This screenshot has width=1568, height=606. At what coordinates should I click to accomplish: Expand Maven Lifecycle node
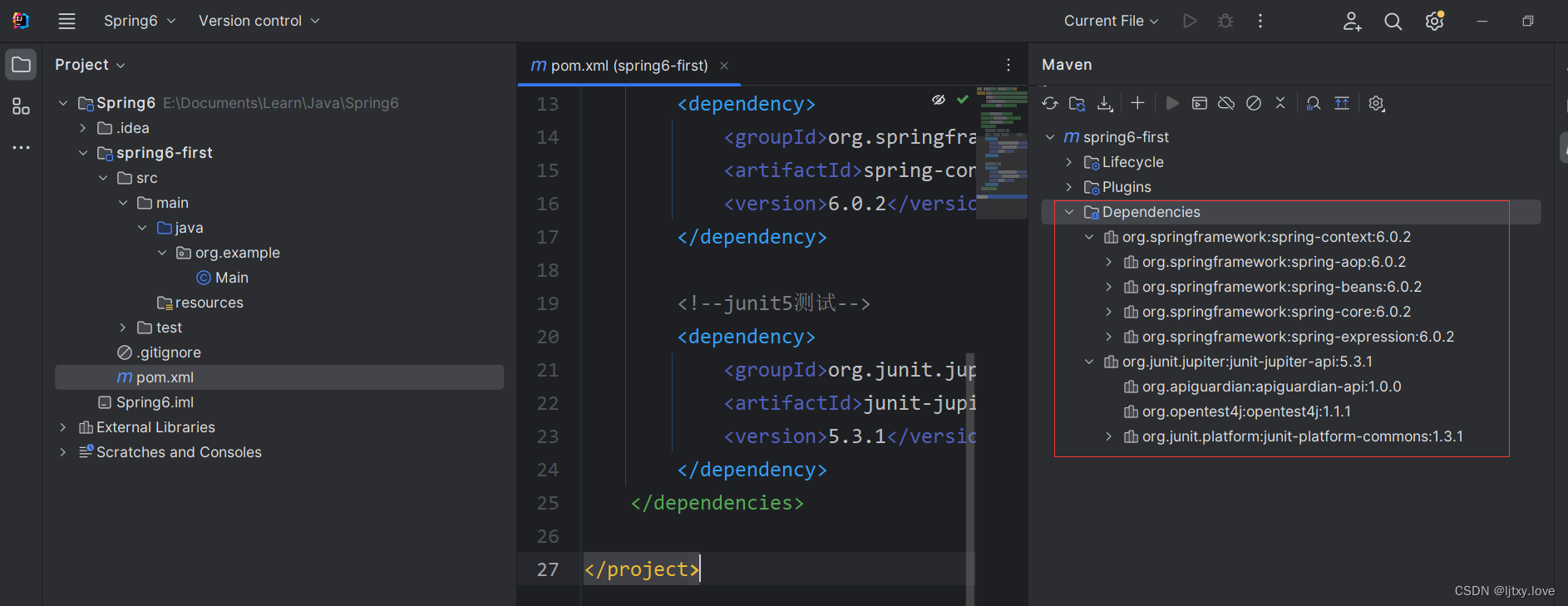point(1069,162)
